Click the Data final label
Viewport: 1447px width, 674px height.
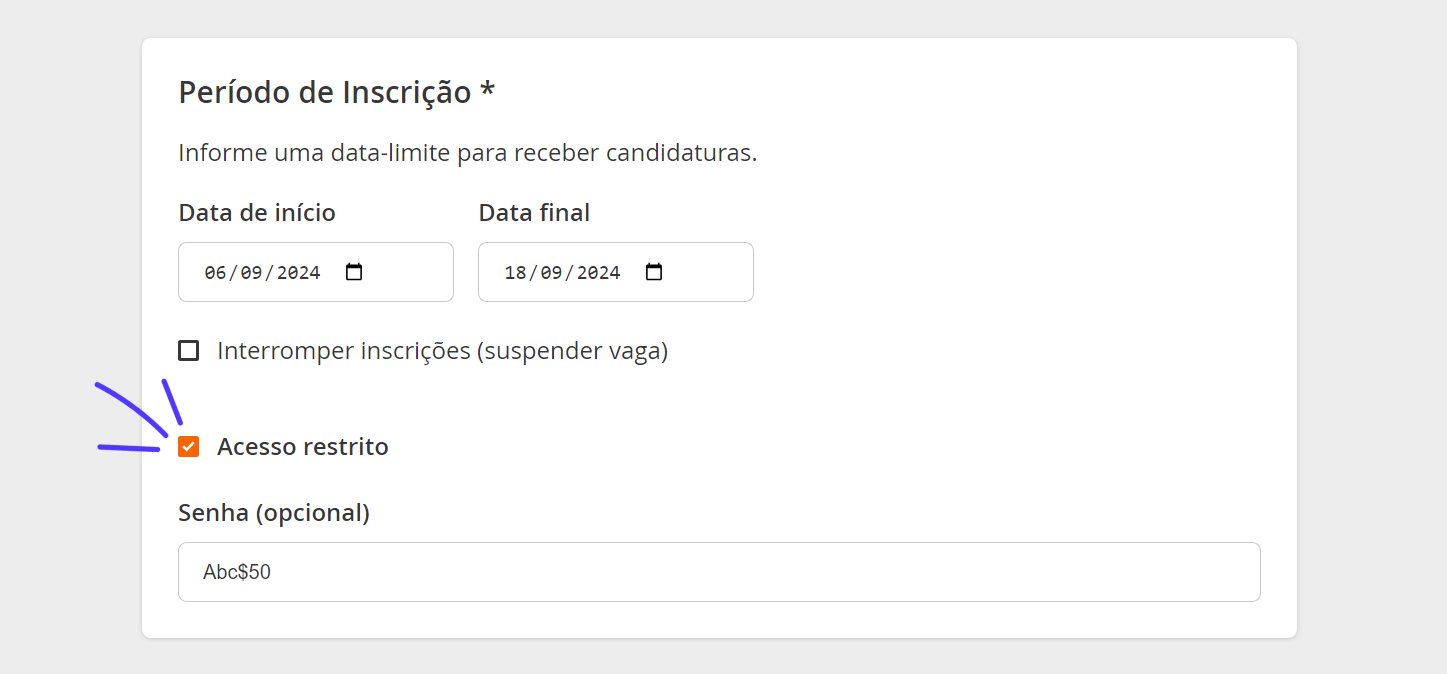coord(534,213)
